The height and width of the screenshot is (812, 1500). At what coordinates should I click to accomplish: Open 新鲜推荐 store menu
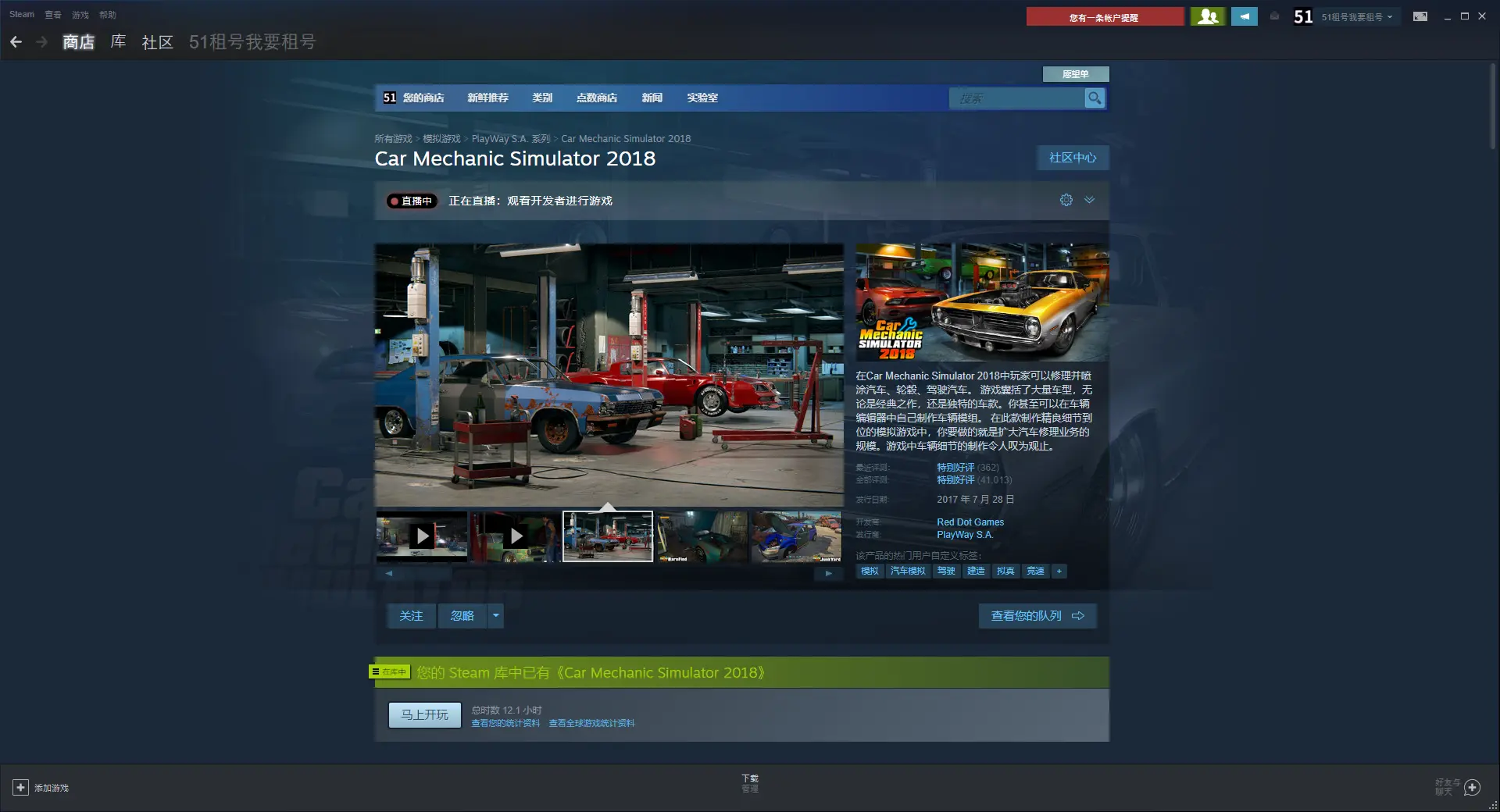tap(487, 98)
